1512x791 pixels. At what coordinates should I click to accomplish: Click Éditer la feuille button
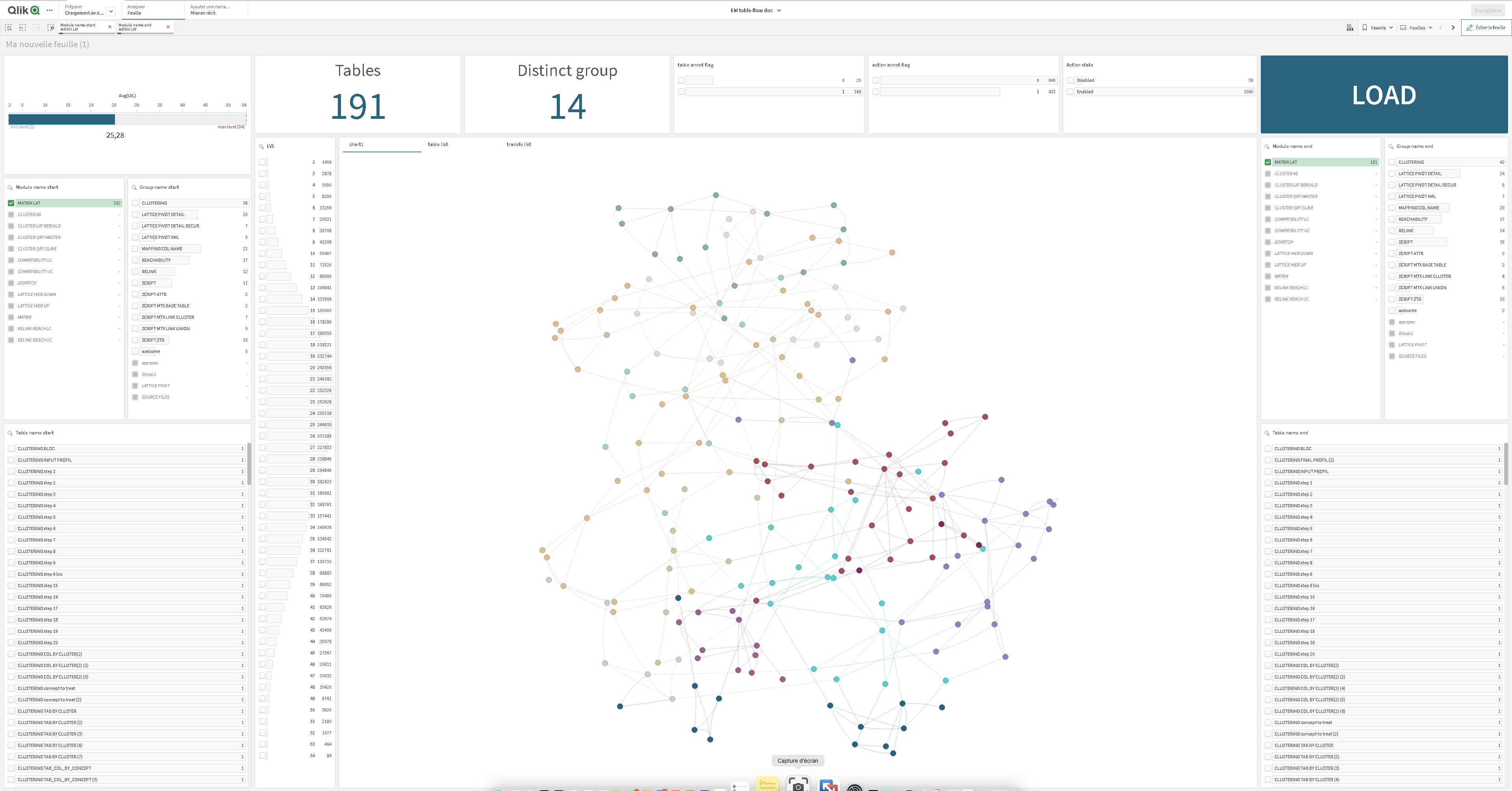[1486, 28]
